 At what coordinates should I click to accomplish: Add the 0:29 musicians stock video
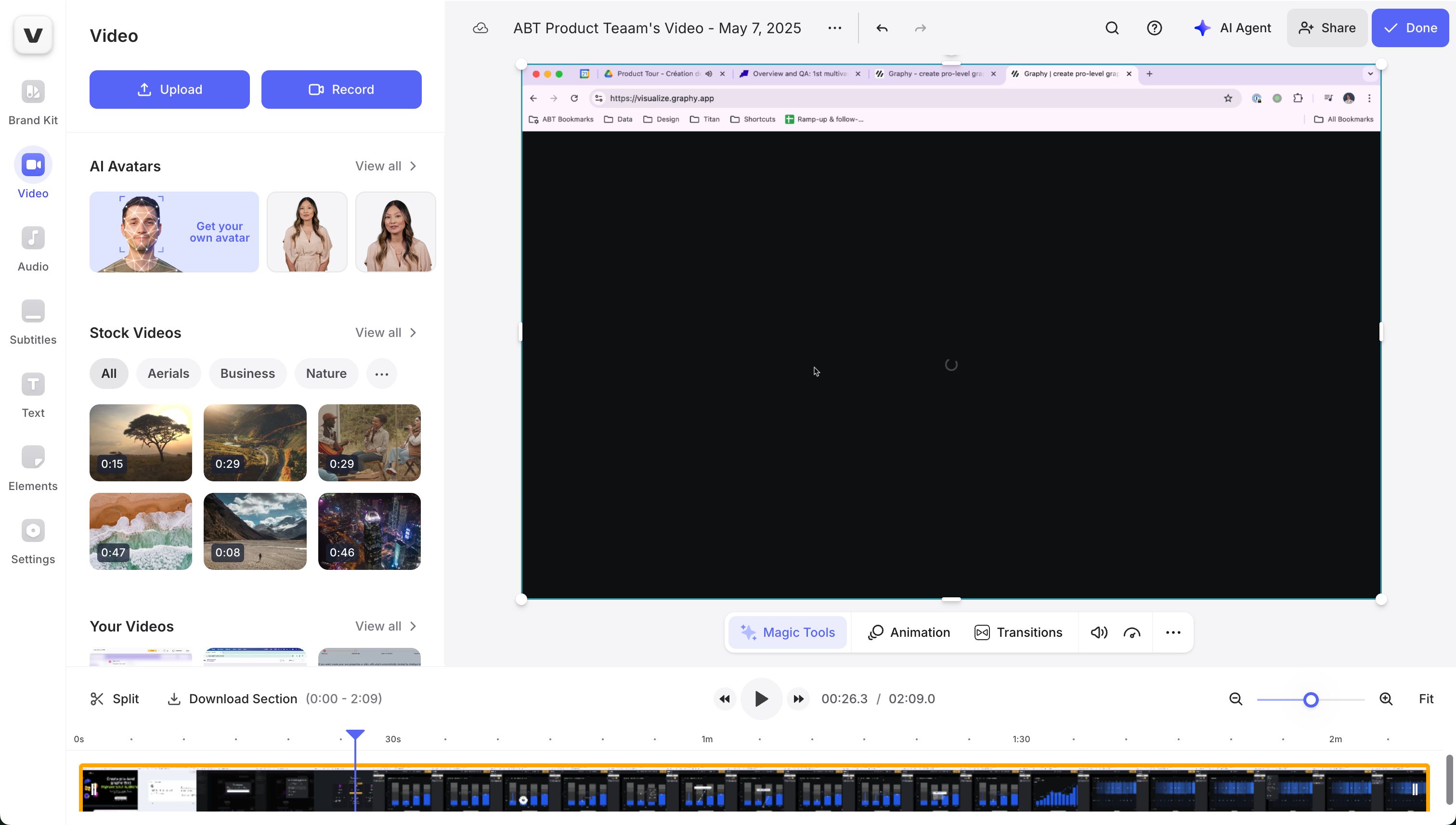coord(369,442)
